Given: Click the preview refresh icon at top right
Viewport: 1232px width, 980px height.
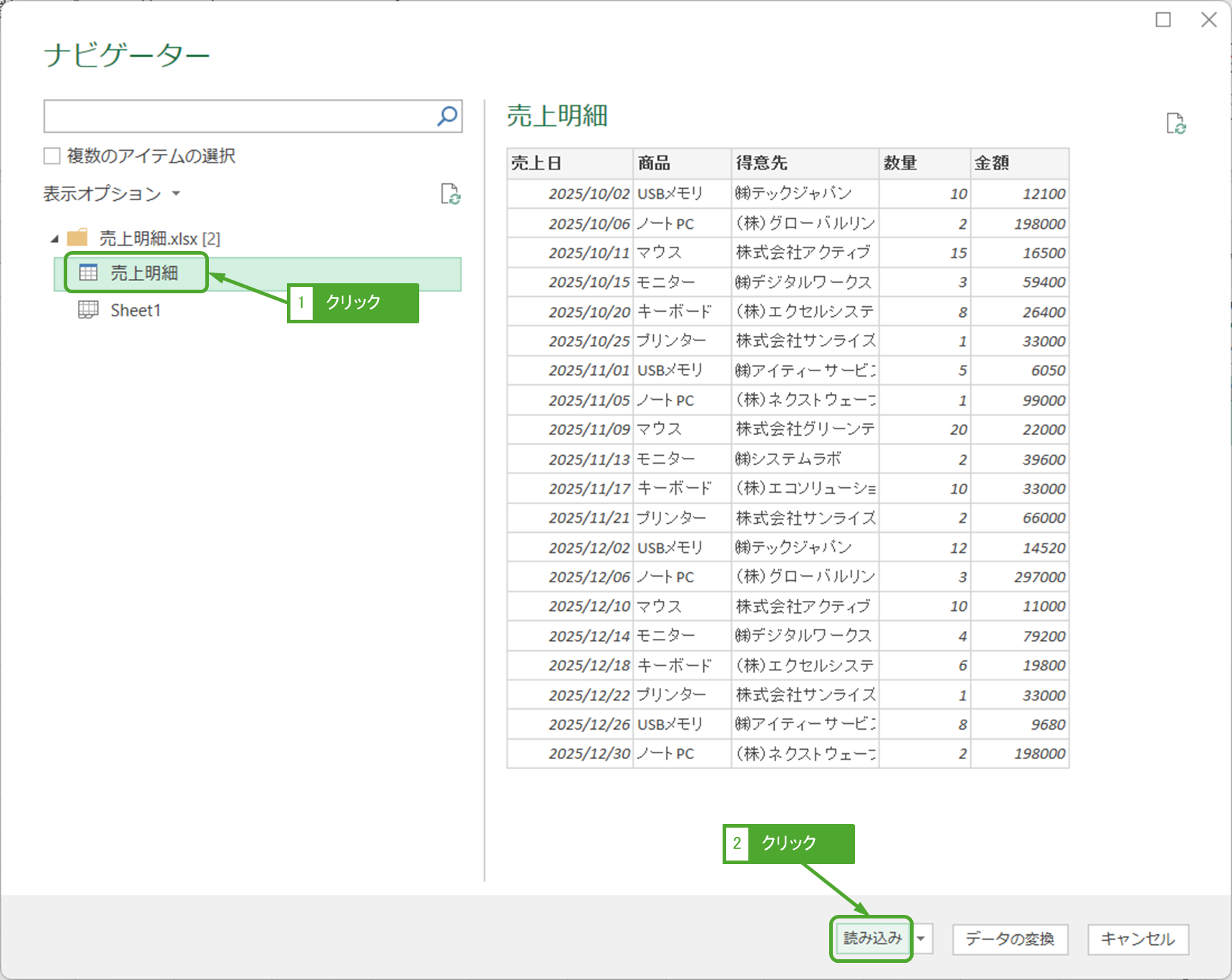Looking at the screenshot, I should pyautogui.click(x=1175, y=124).
